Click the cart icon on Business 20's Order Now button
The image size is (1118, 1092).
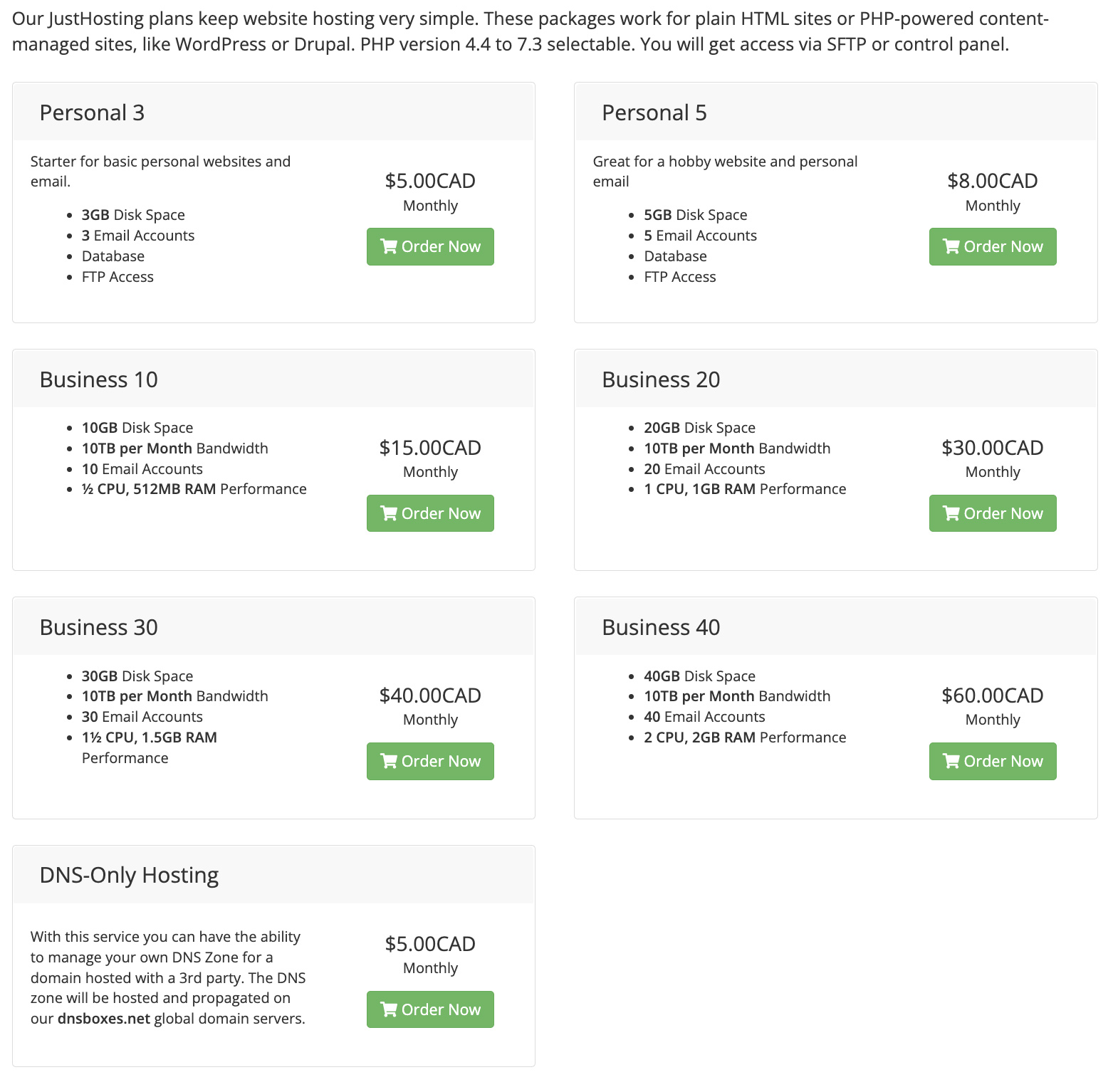tap(951, 513)
